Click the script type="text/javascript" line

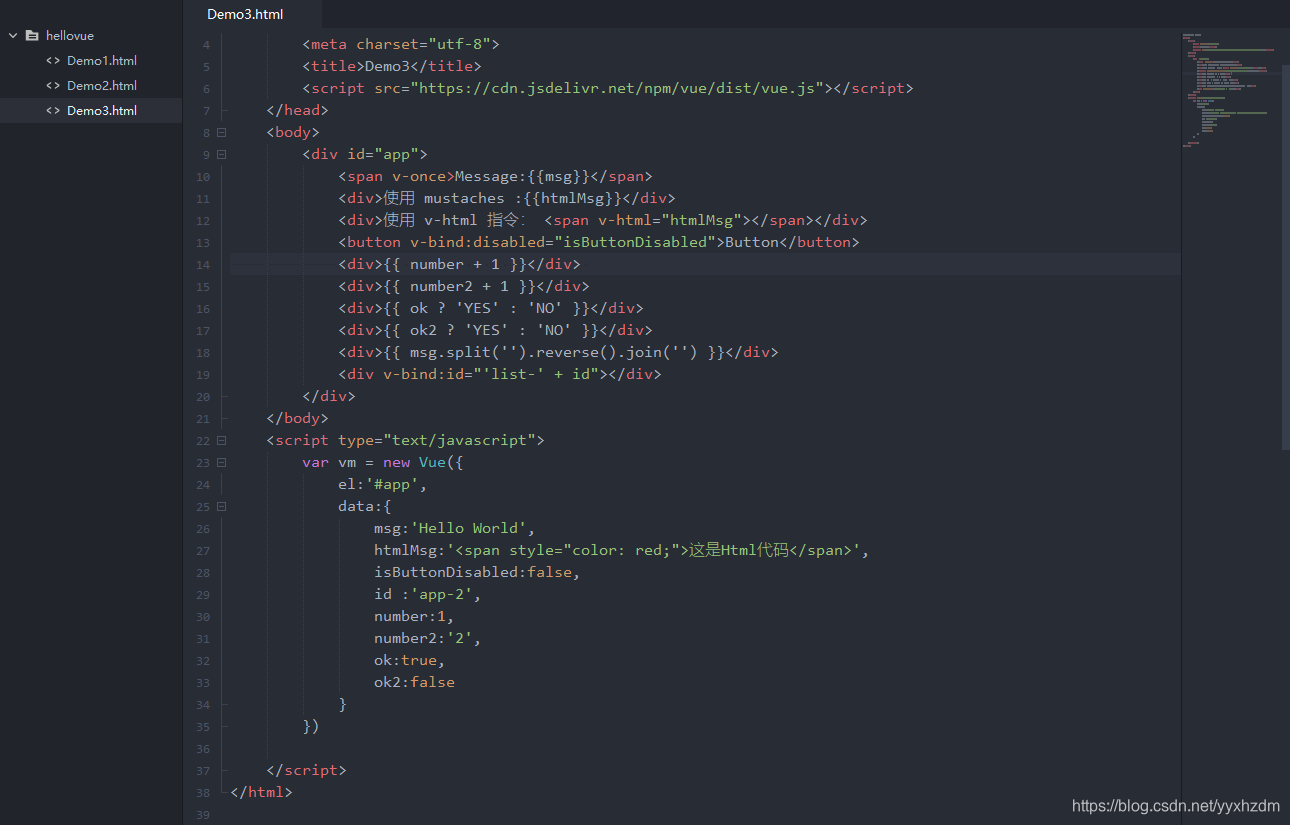pos(405,440)
